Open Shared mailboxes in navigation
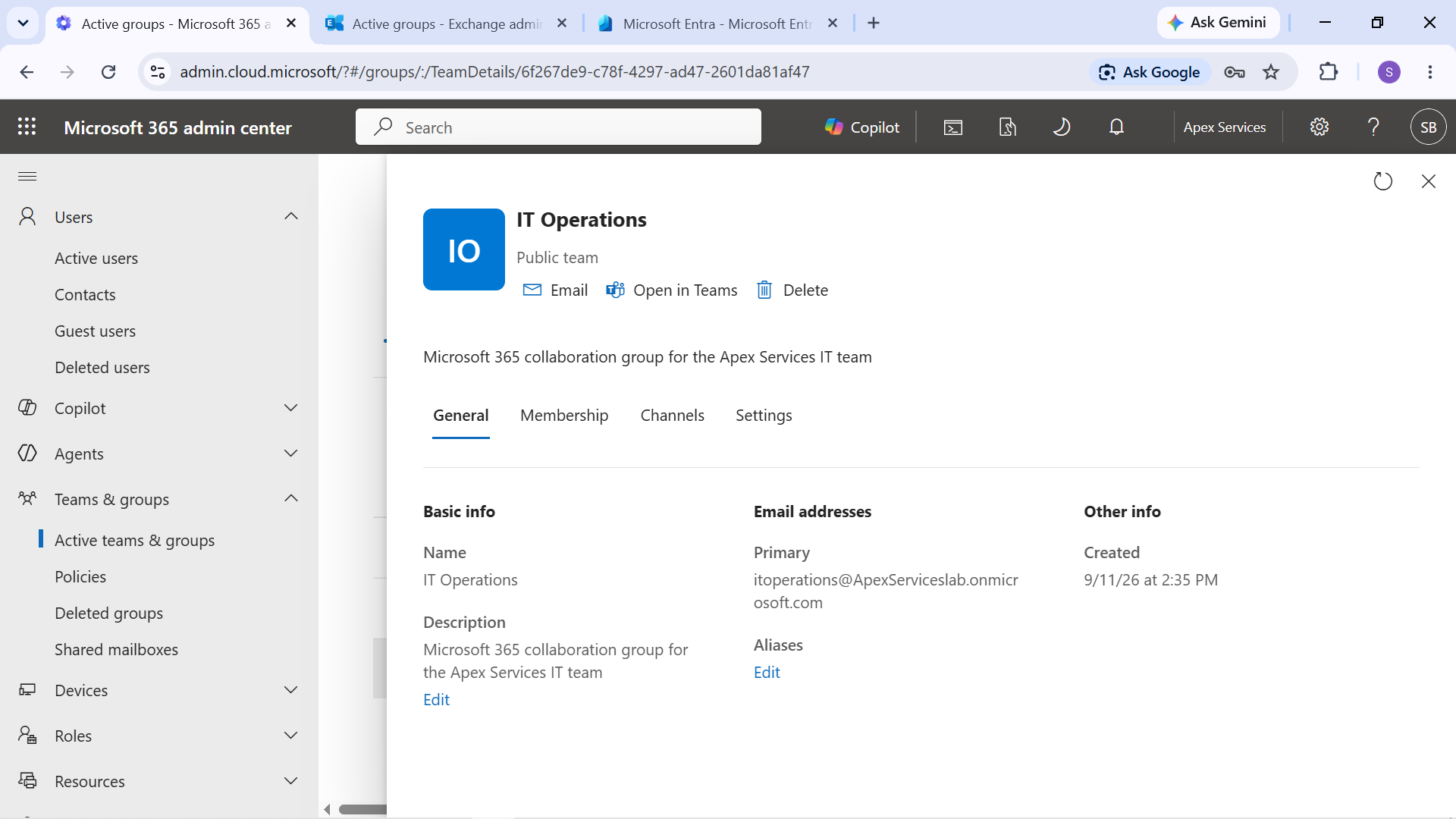Viewport: 1456px width, 819px height. [x=116, y=650]
